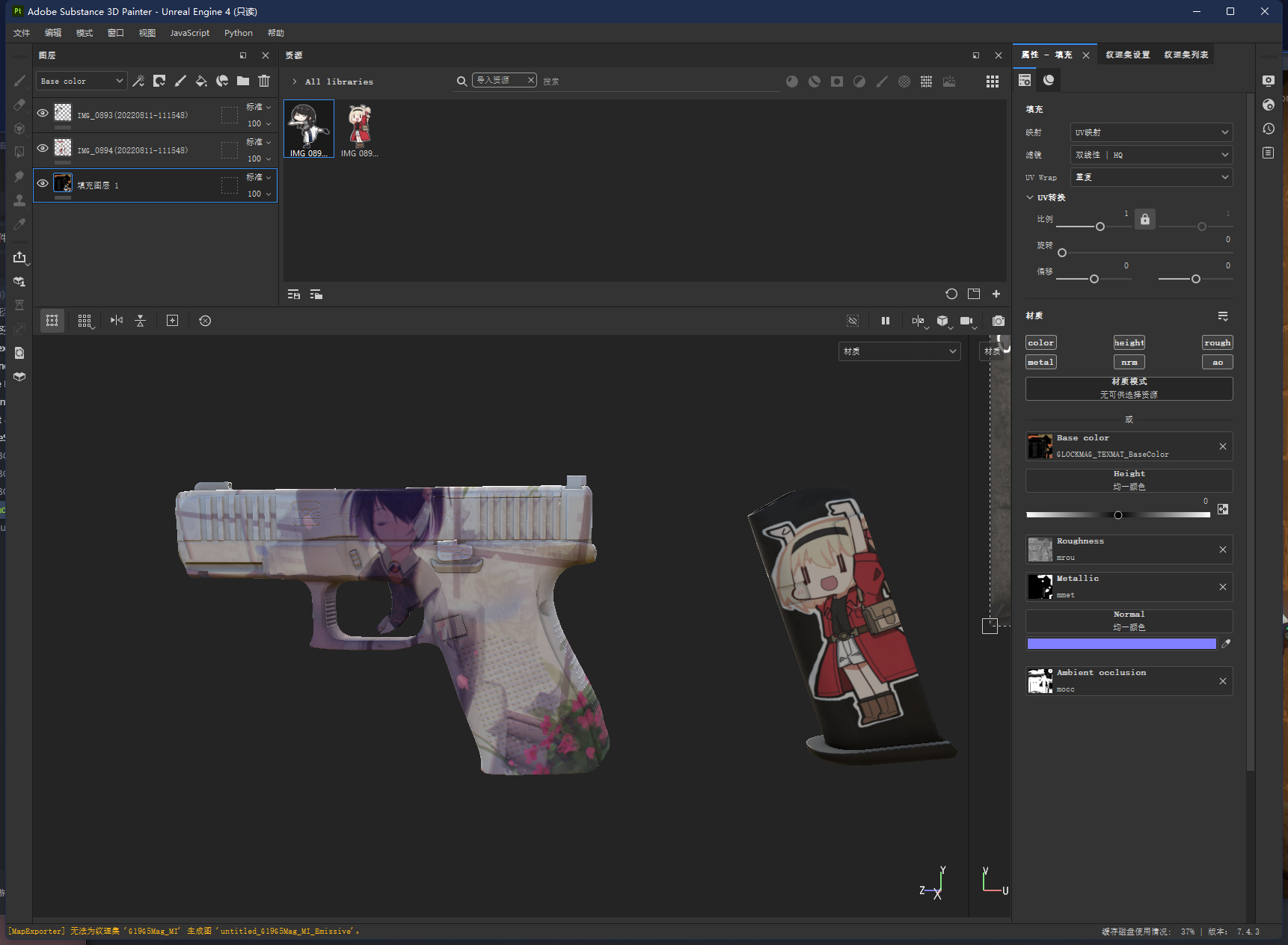Screen dimensions: 1288x945
Task: Collapse the UV转换 section
Action: pyautogui.click(x=1030, y=197)
